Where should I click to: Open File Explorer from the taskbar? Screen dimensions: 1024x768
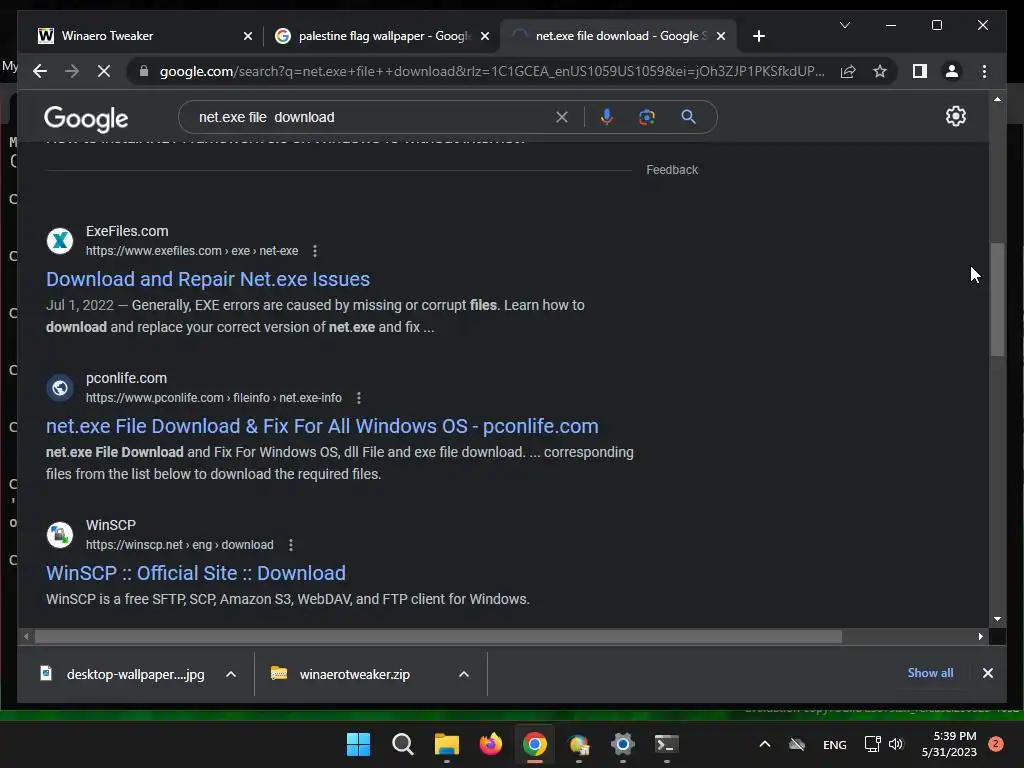click(447, 744)
